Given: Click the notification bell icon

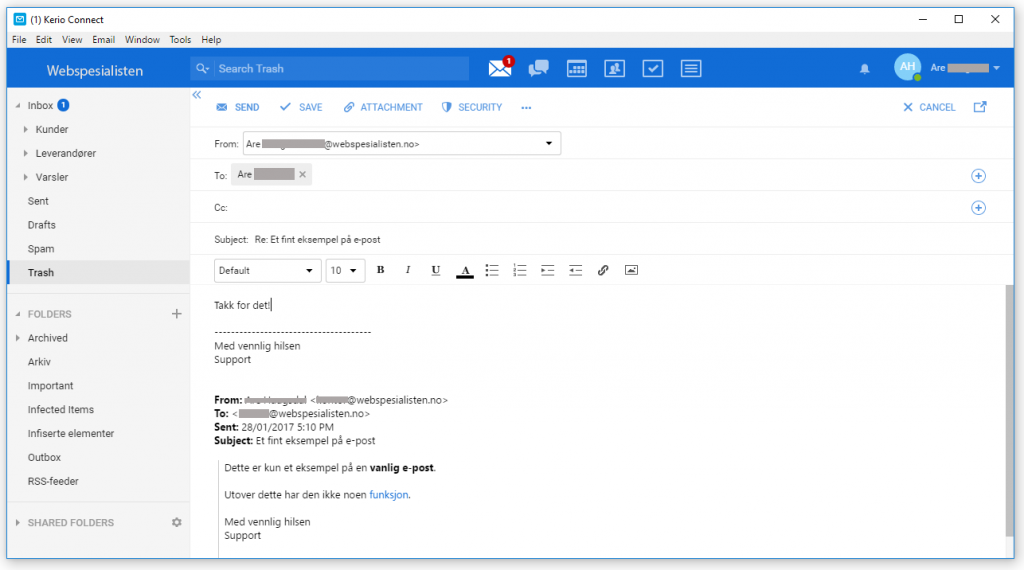Looking at the screenshot, I should tap(865, 69).
